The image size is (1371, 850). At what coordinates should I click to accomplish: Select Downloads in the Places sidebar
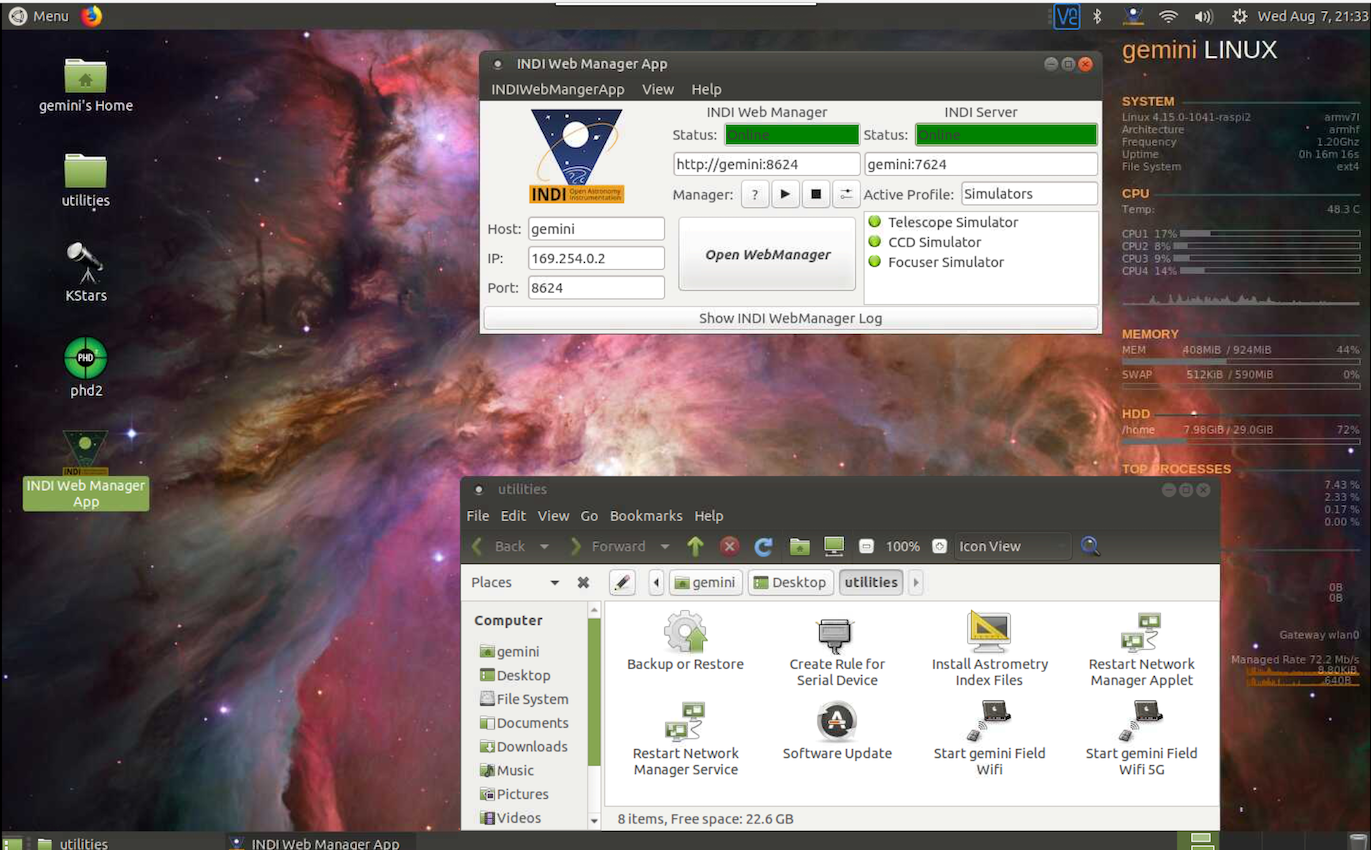point(523,746)
